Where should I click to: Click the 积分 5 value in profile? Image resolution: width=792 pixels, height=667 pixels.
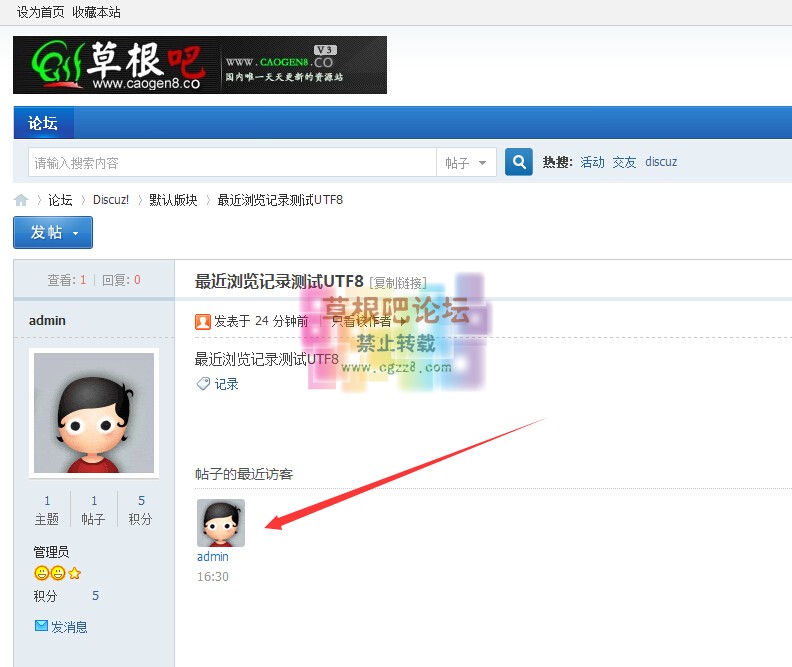[95, 596]
